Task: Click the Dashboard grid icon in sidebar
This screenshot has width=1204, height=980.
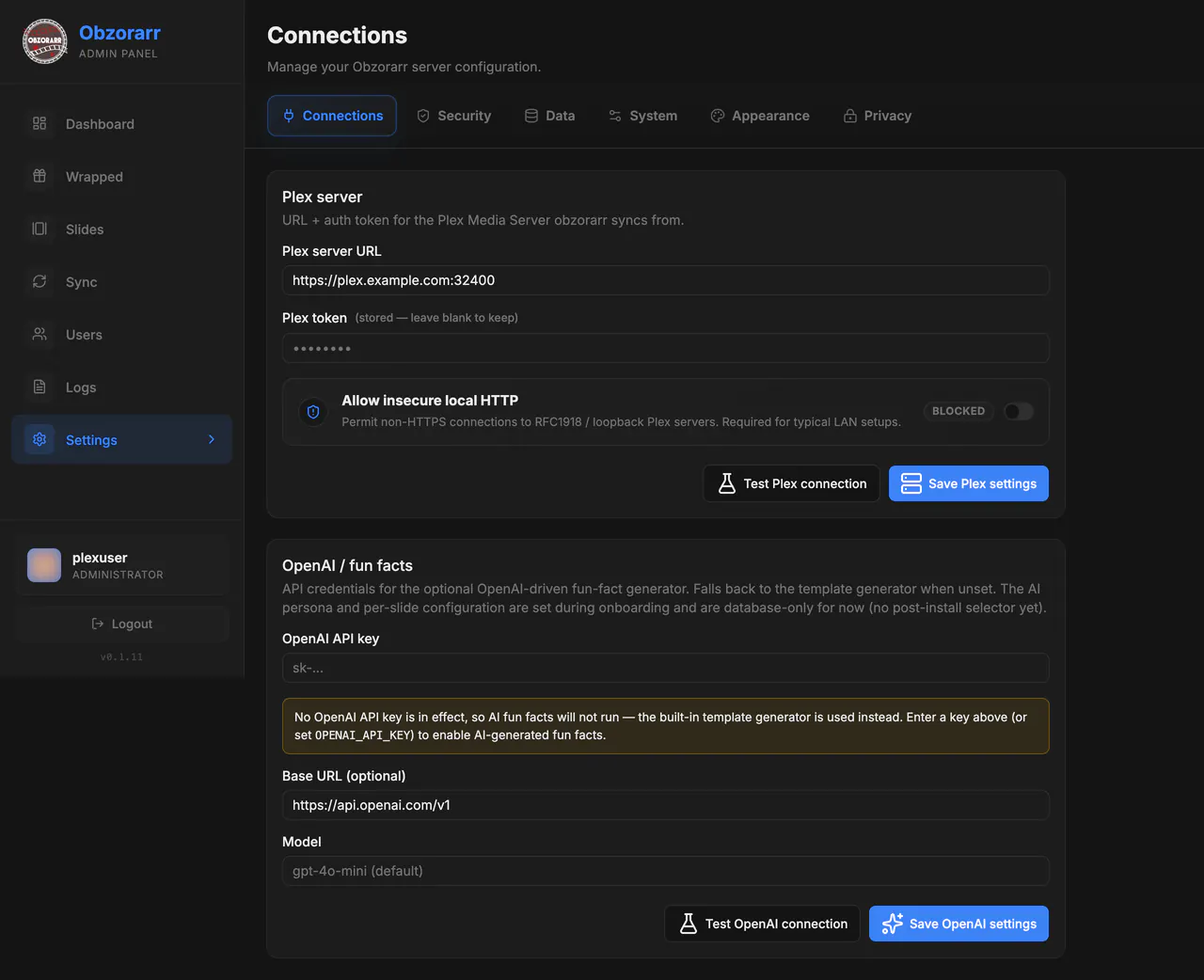Action: pyautogui.click(x=40, y=123)
